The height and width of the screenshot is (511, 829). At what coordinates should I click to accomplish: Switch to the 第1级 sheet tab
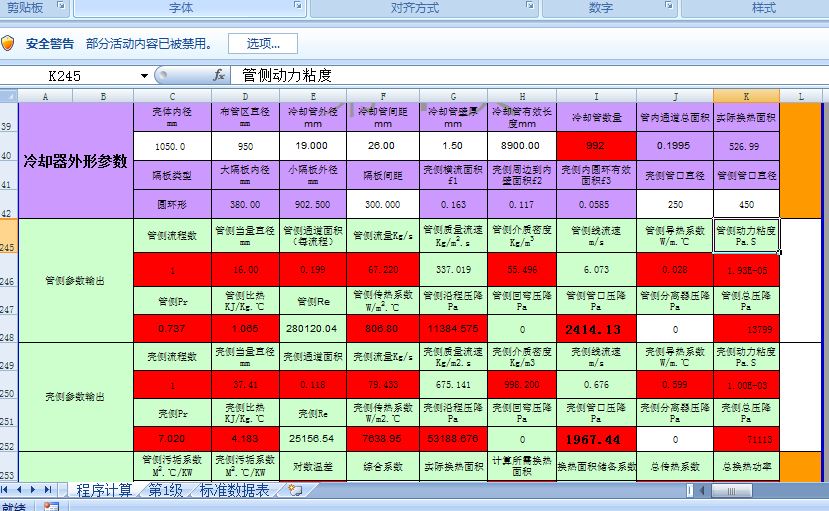(x=165, y=490)
